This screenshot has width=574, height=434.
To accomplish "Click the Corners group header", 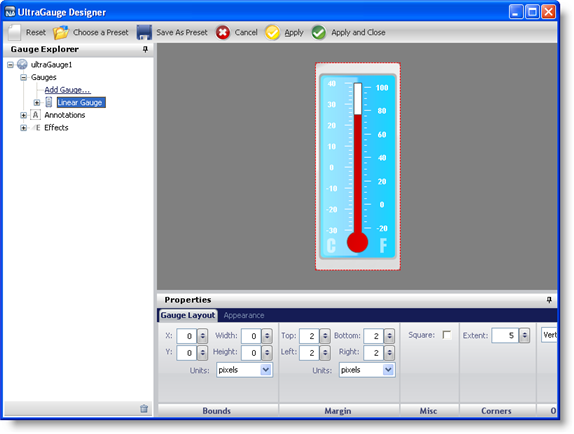I will coord(496,411).
